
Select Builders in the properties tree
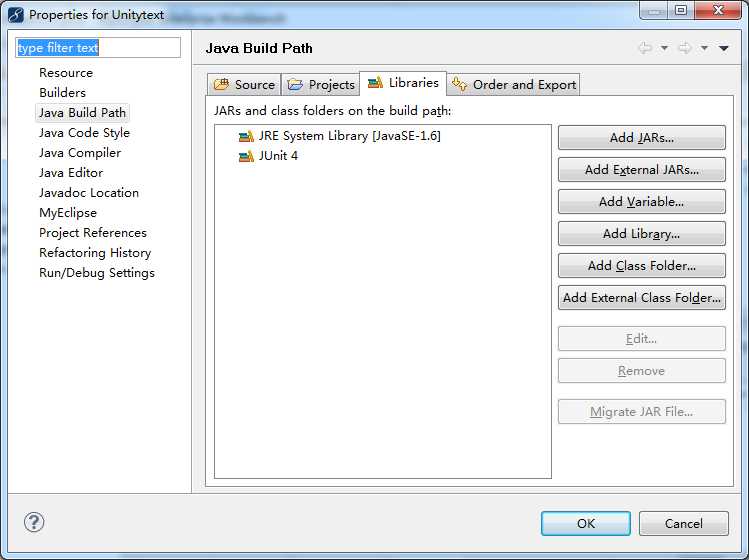tap(63, 93)
